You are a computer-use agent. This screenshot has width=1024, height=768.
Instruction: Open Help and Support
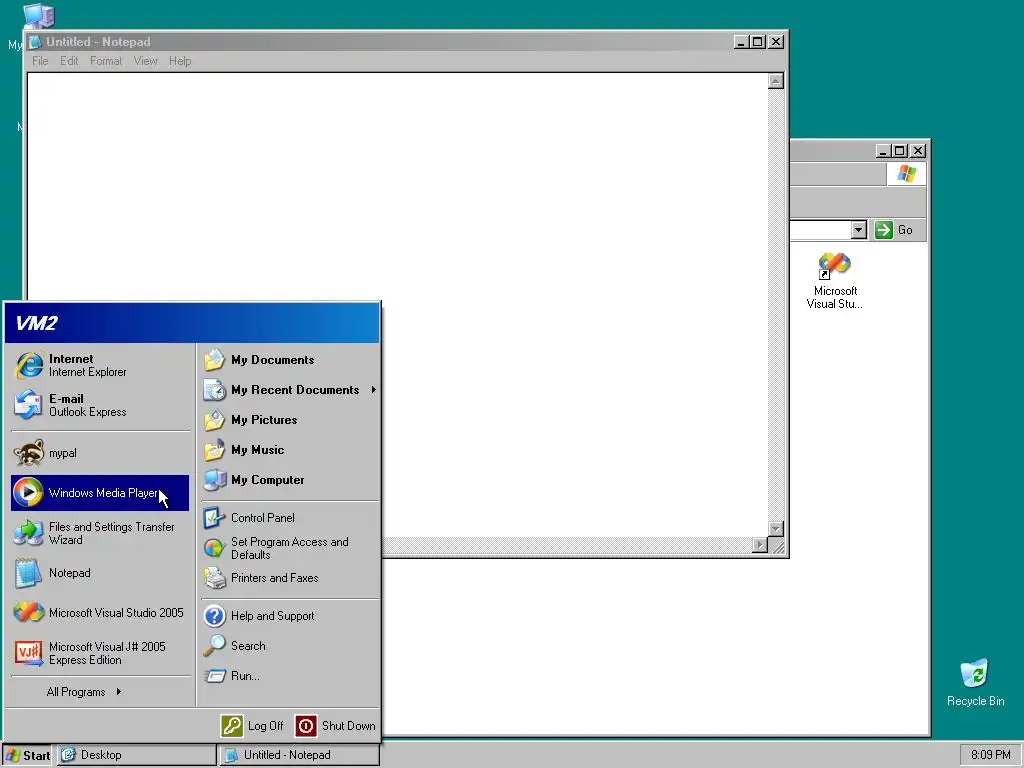290,616
